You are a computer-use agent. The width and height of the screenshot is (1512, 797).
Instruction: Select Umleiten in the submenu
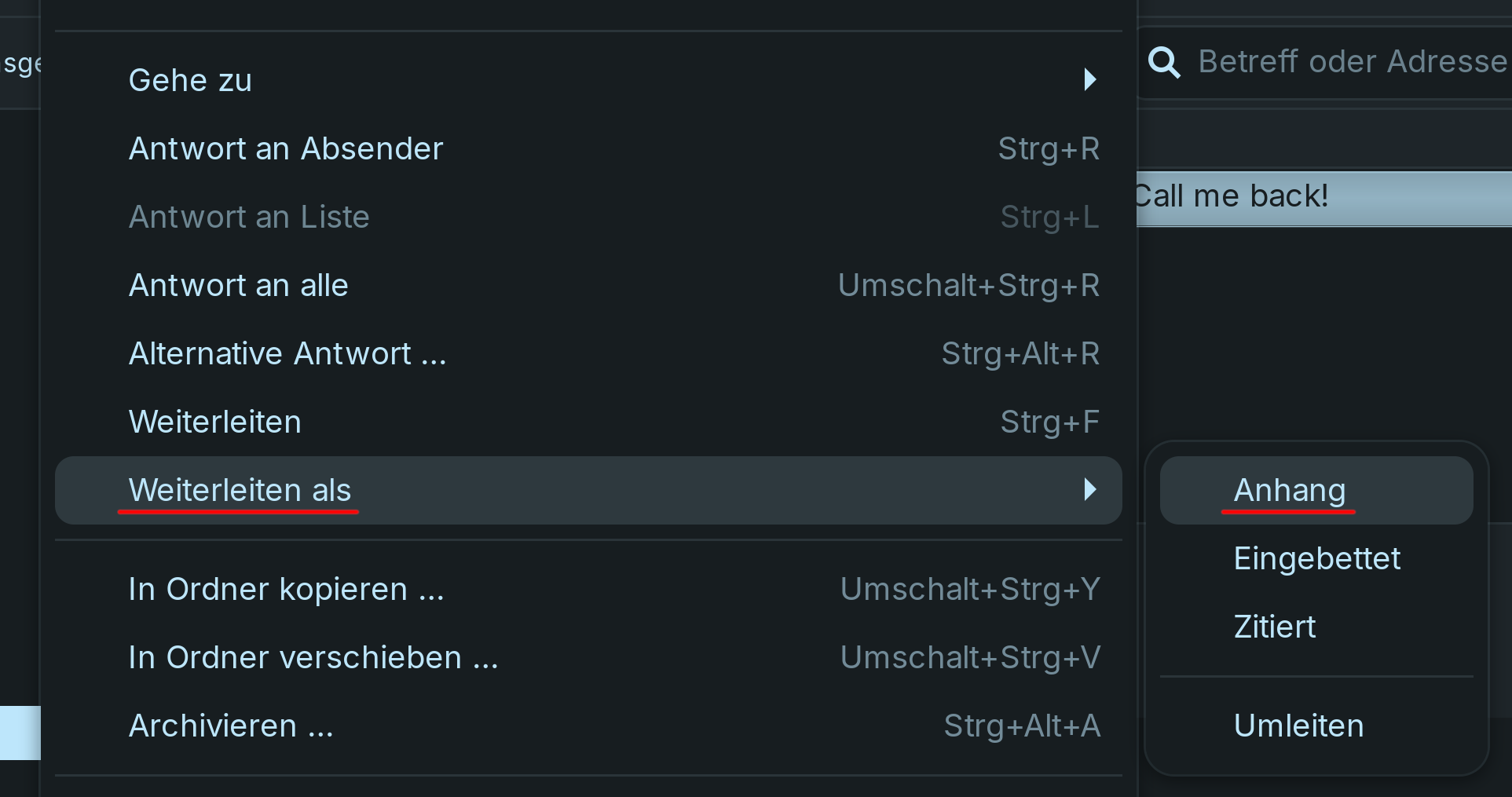pyautogui.click(x=1298, y=726)
